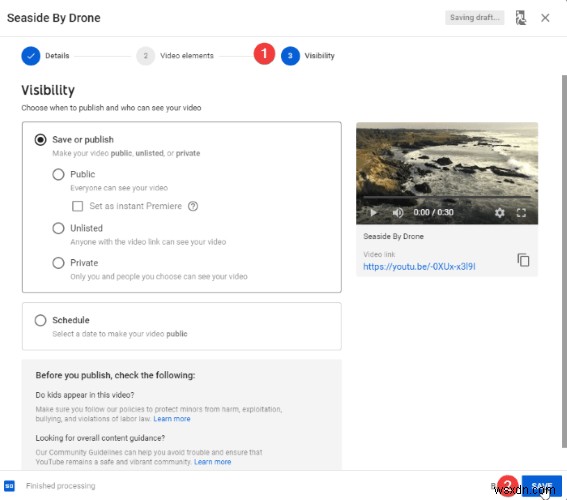
Task: Seek on the video progress bar
Action: point(447,197)
